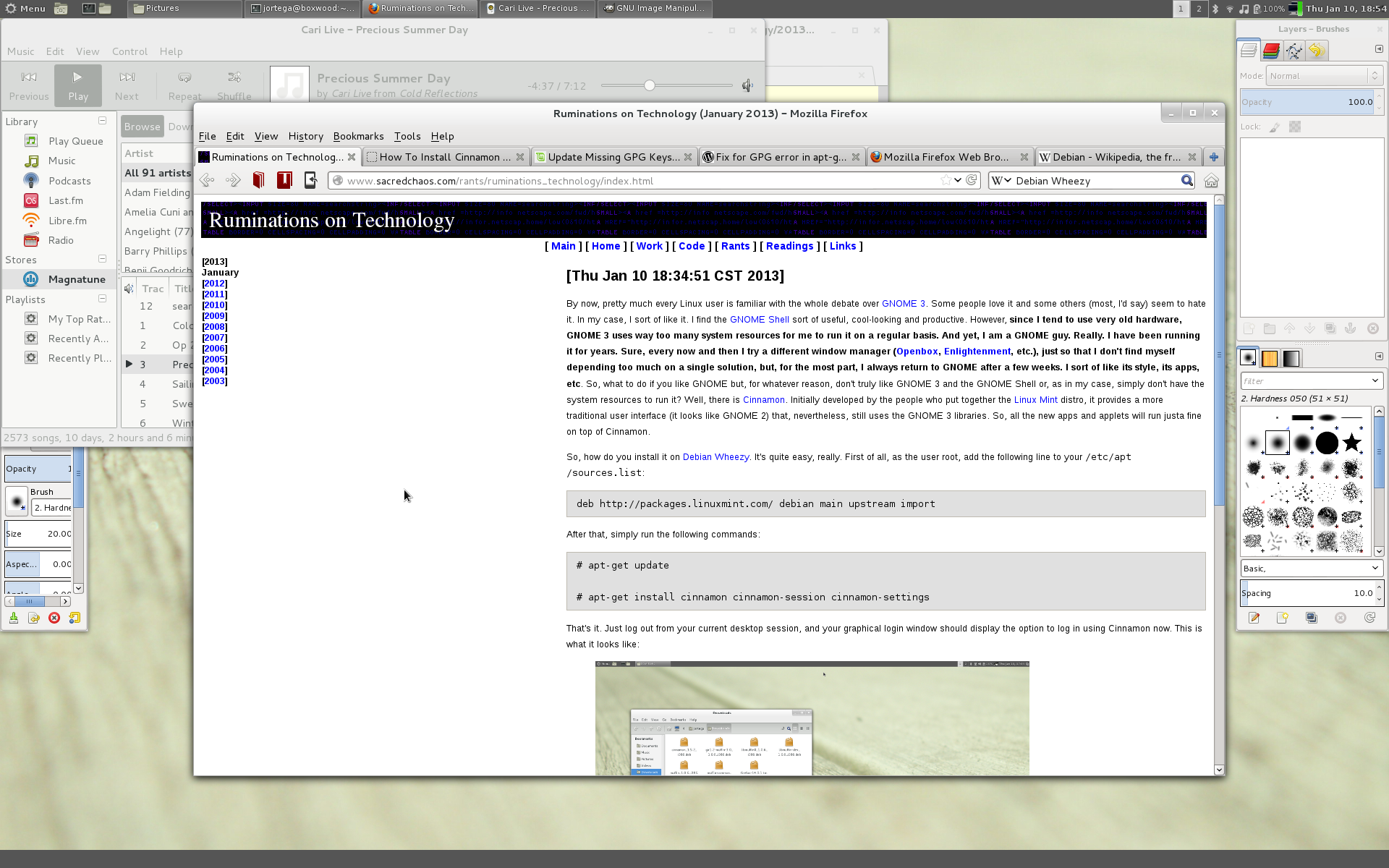Click the Previous track button
Image resolution: width=1389 pixels, height=868 pixels.
(x=29, y=85)
